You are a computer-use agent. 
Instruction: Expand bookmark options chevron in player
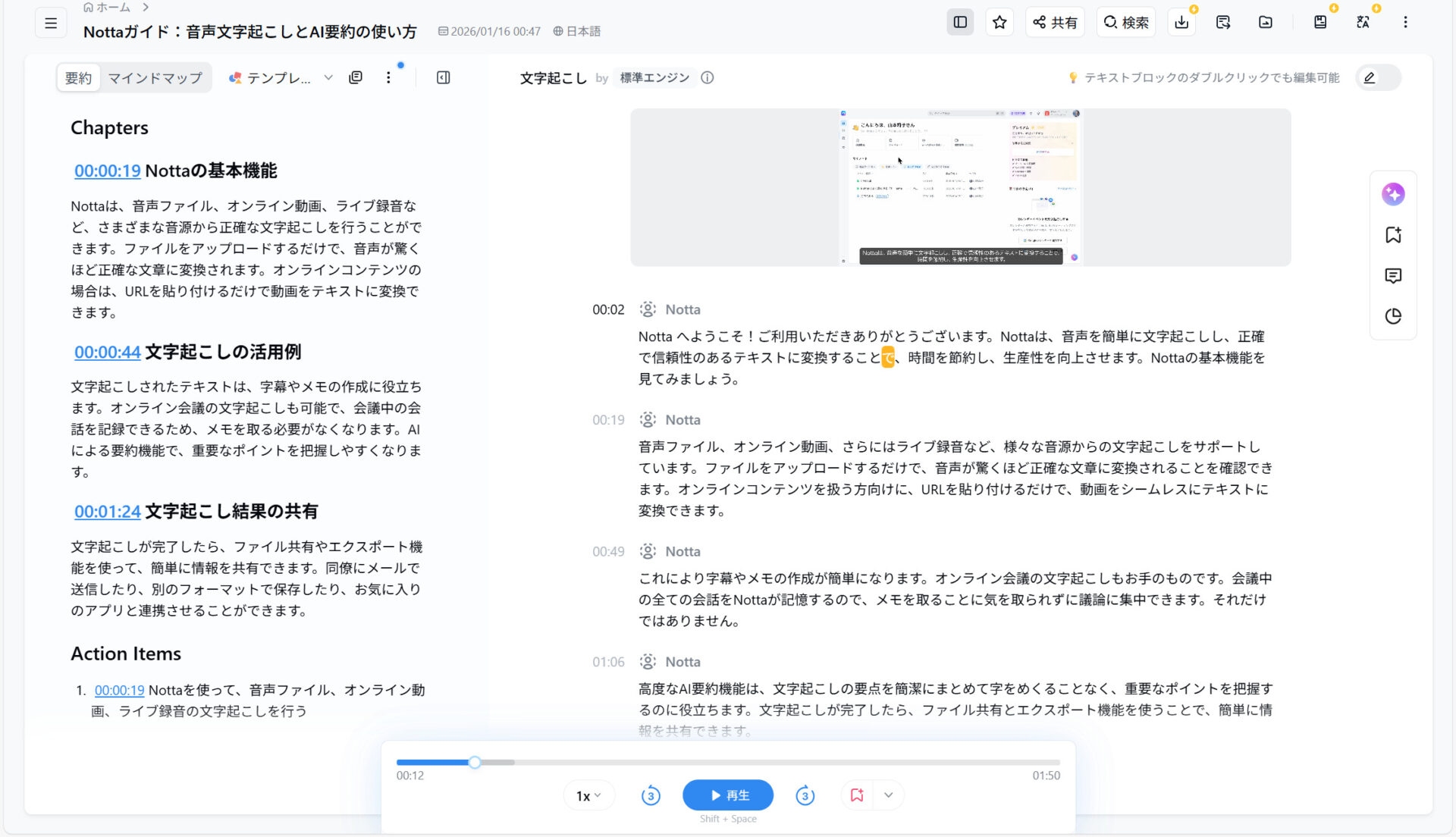pos(889,795)
